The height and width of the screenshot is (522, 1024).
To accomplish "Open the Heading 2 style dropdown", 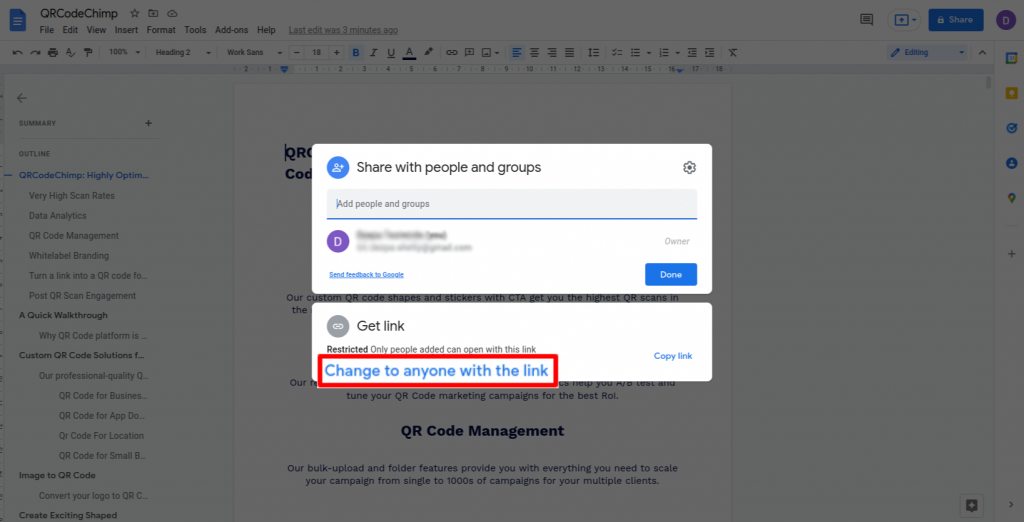I will (x=178, y=52).
